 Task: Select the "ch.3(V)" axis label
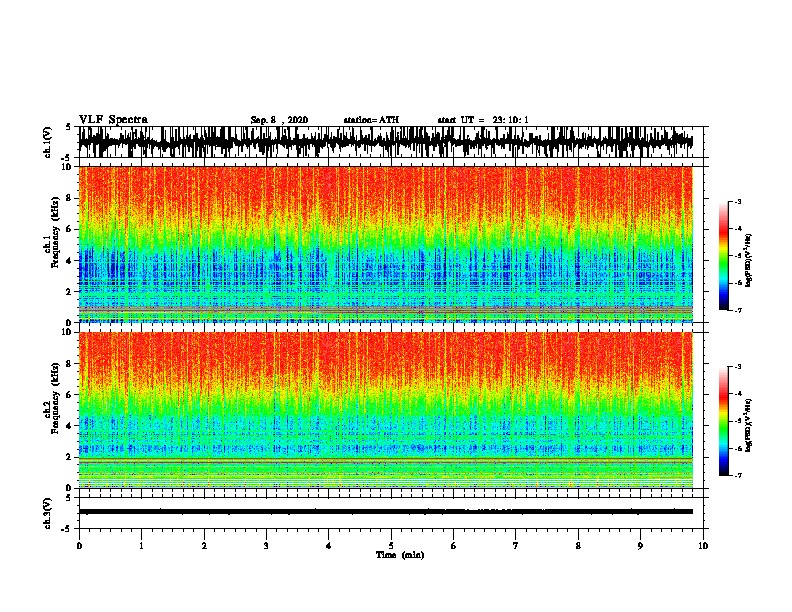[x=47, y=513]
